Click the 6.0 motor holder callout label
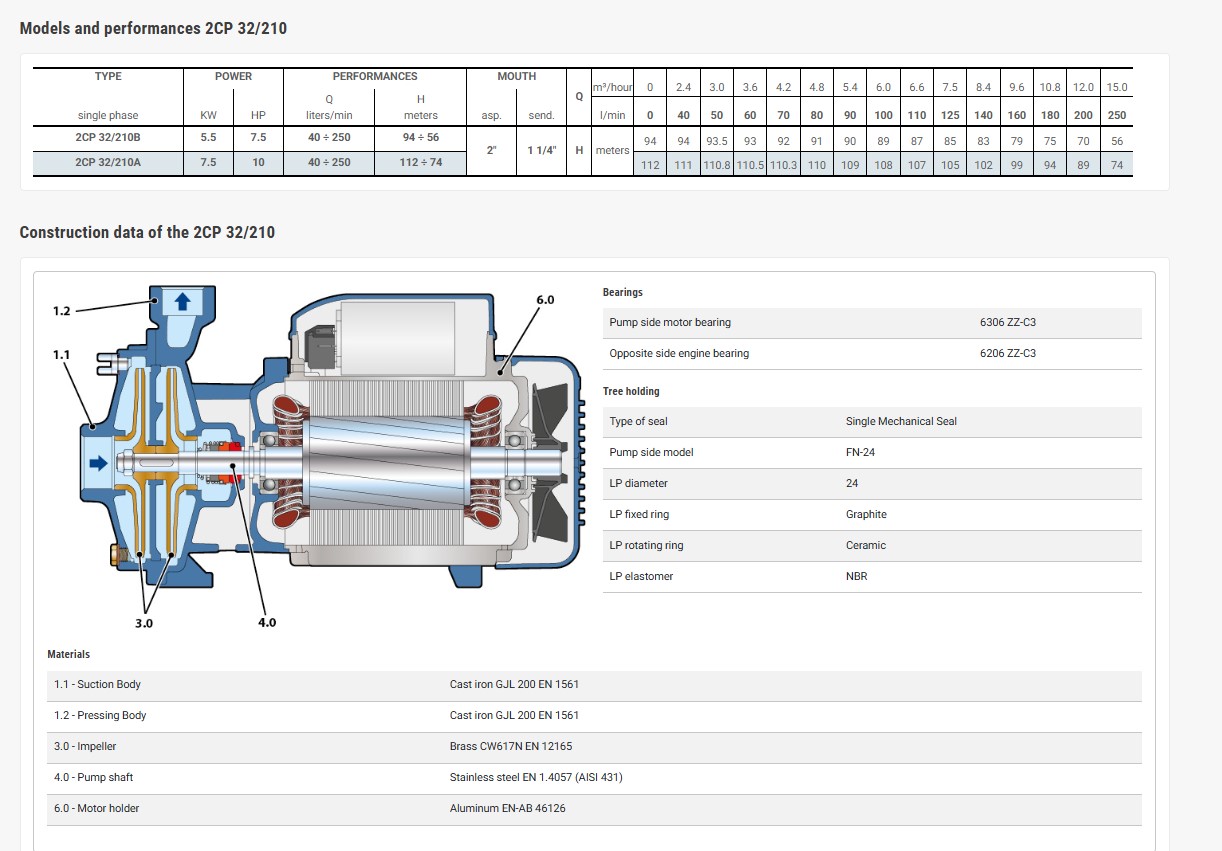This screenshot has height=851, width=1222. [544, 299]
